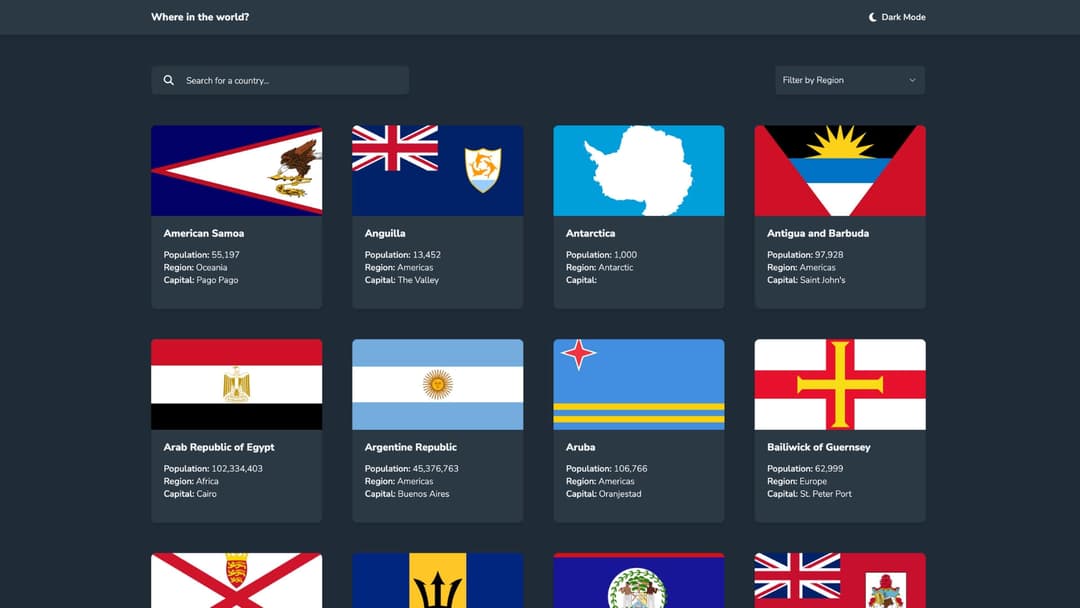Click the Barbados trident flag

[437, 580]
